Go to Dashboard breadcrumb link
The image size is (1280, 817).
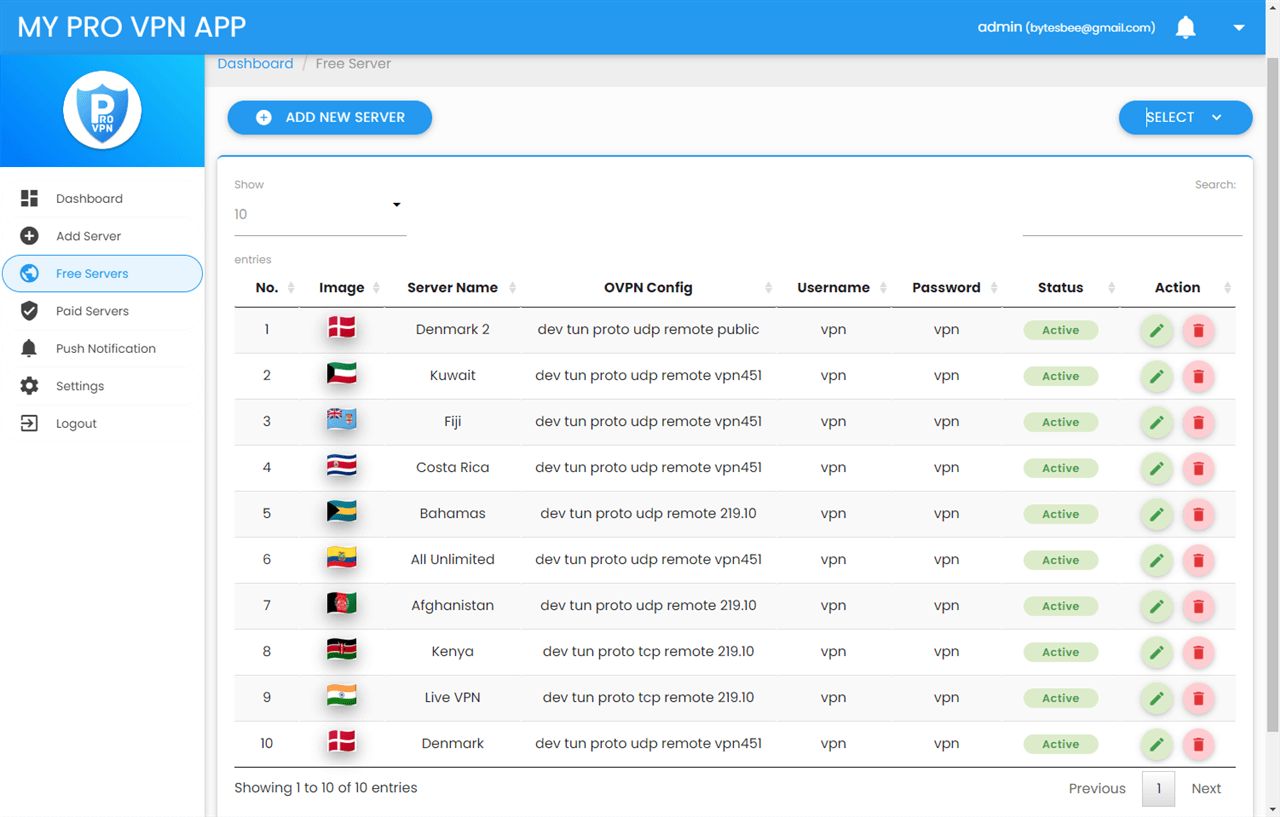[x=255, y=63]
